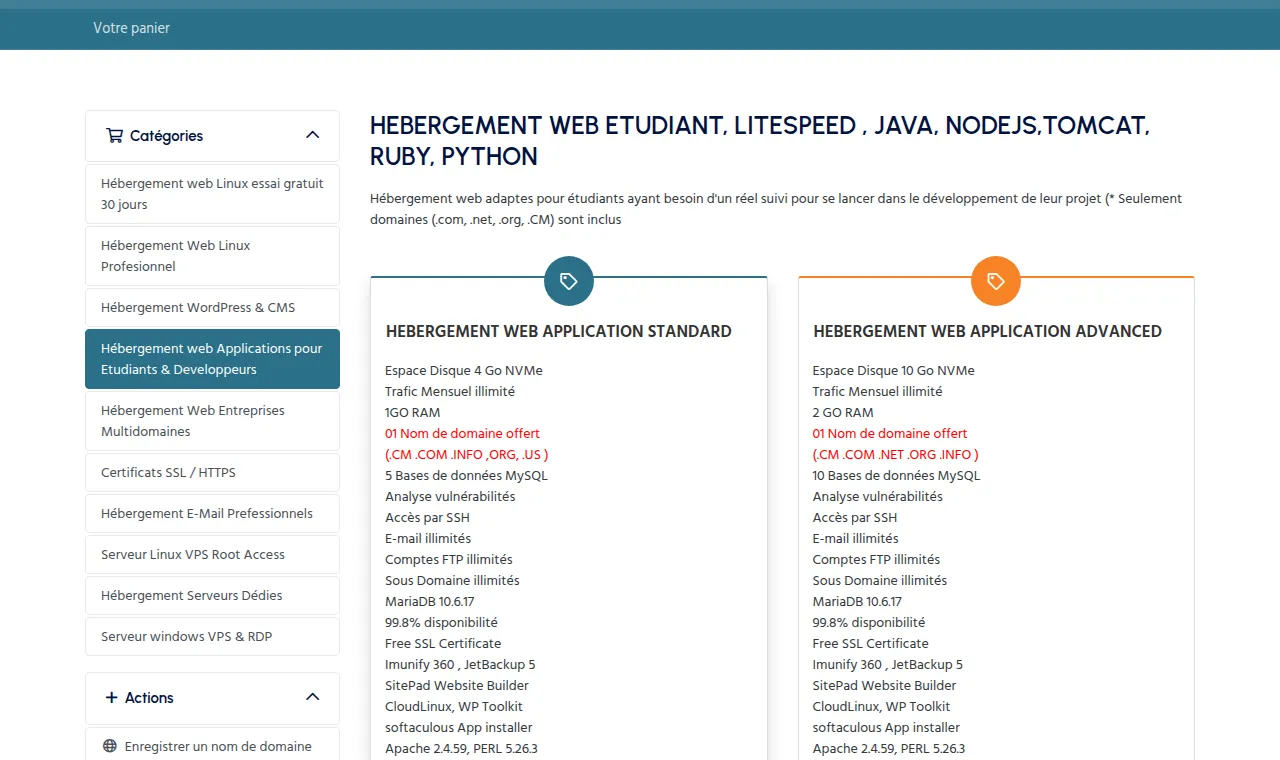Collapse the Actions panel chevron

312,697
